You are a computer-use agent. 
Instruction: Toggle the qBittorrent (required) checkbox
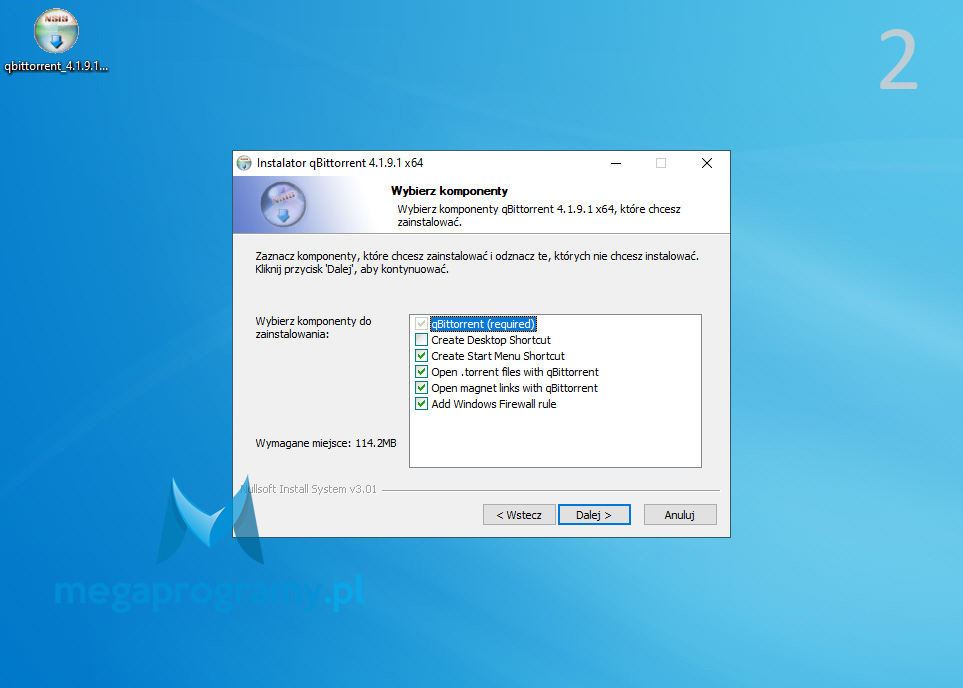[421, 324]
